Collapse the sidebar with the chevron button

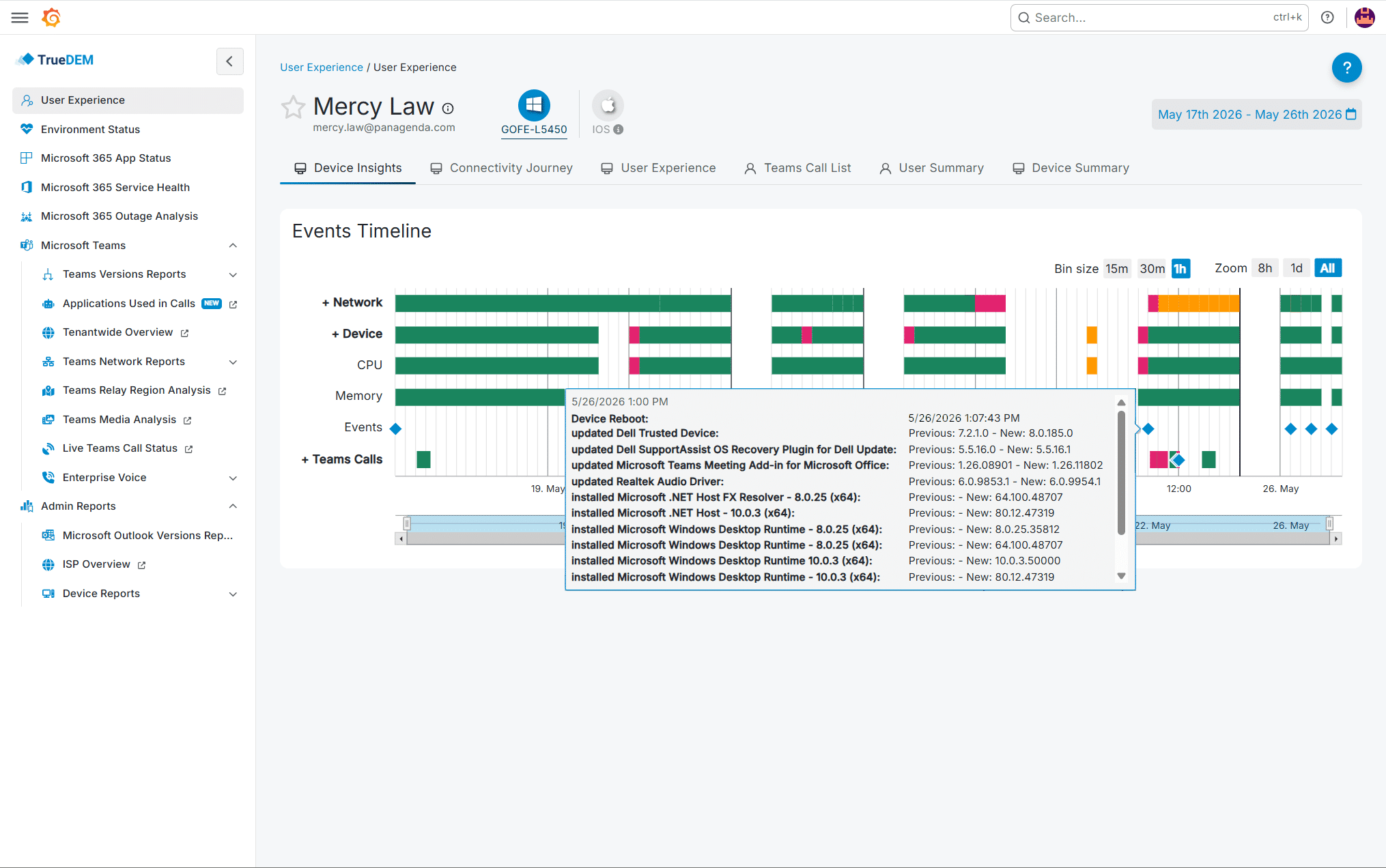[x=229, y=61]
